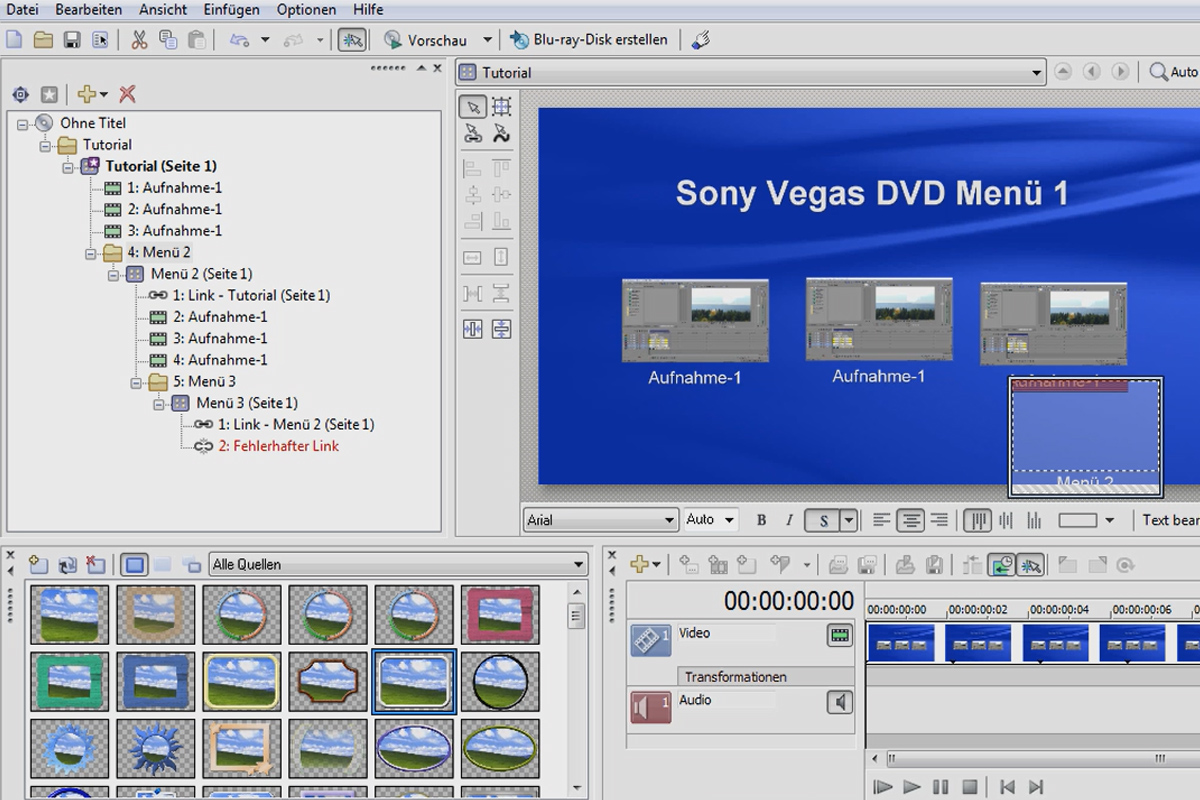Align text left
The image size is (1200, 800).
pos(881,520)
